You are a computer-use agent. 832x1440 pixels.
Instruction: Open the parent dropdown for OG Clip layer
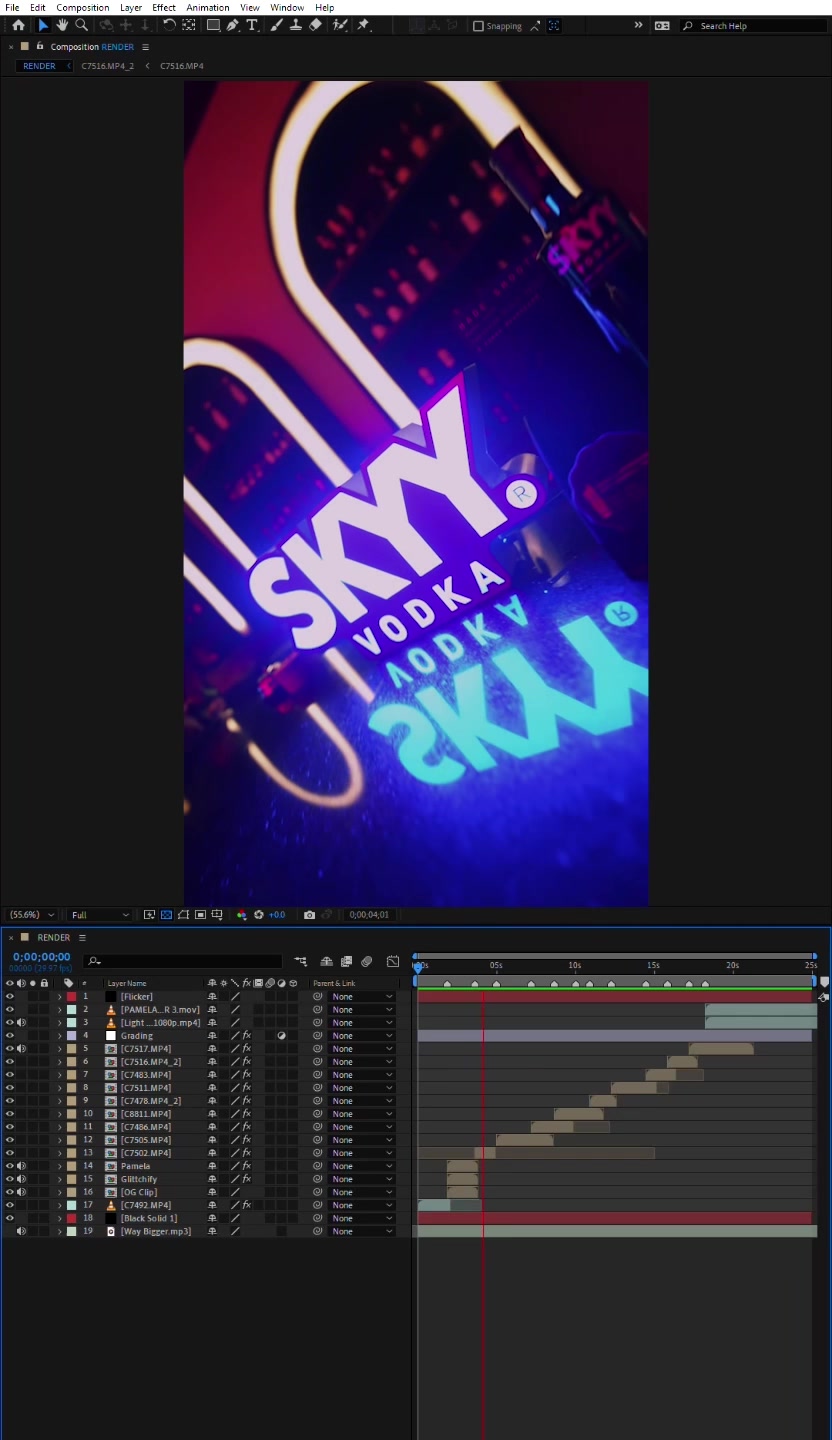pos(362,1192)
